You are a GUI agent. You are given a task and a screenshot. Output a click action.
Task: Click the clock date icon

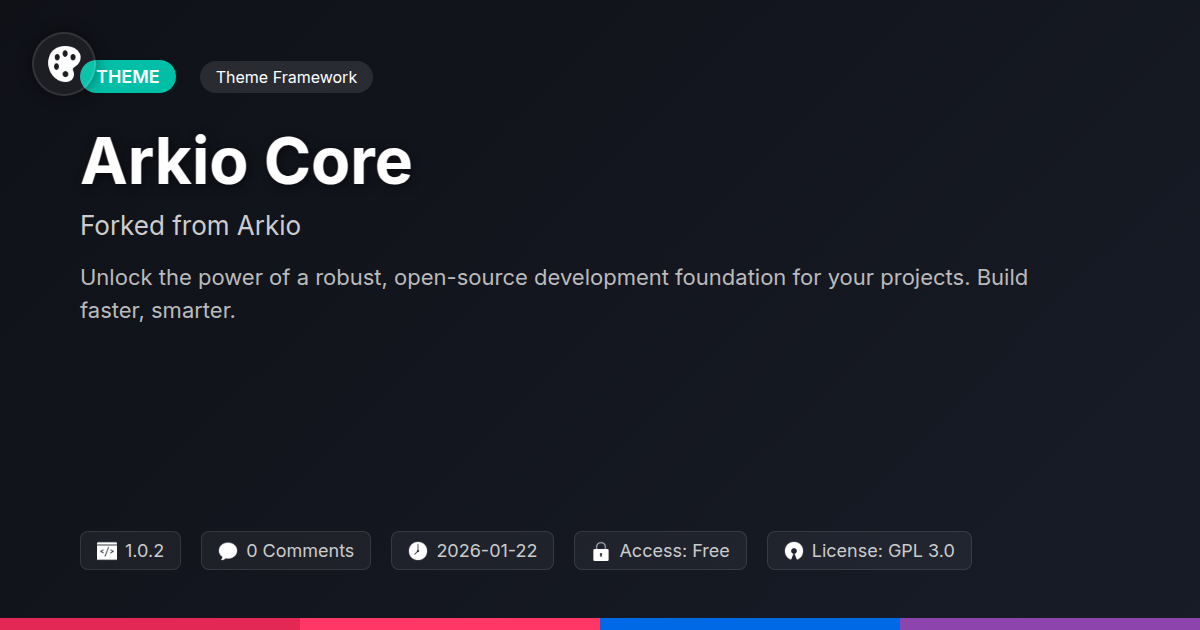[418, 551]
